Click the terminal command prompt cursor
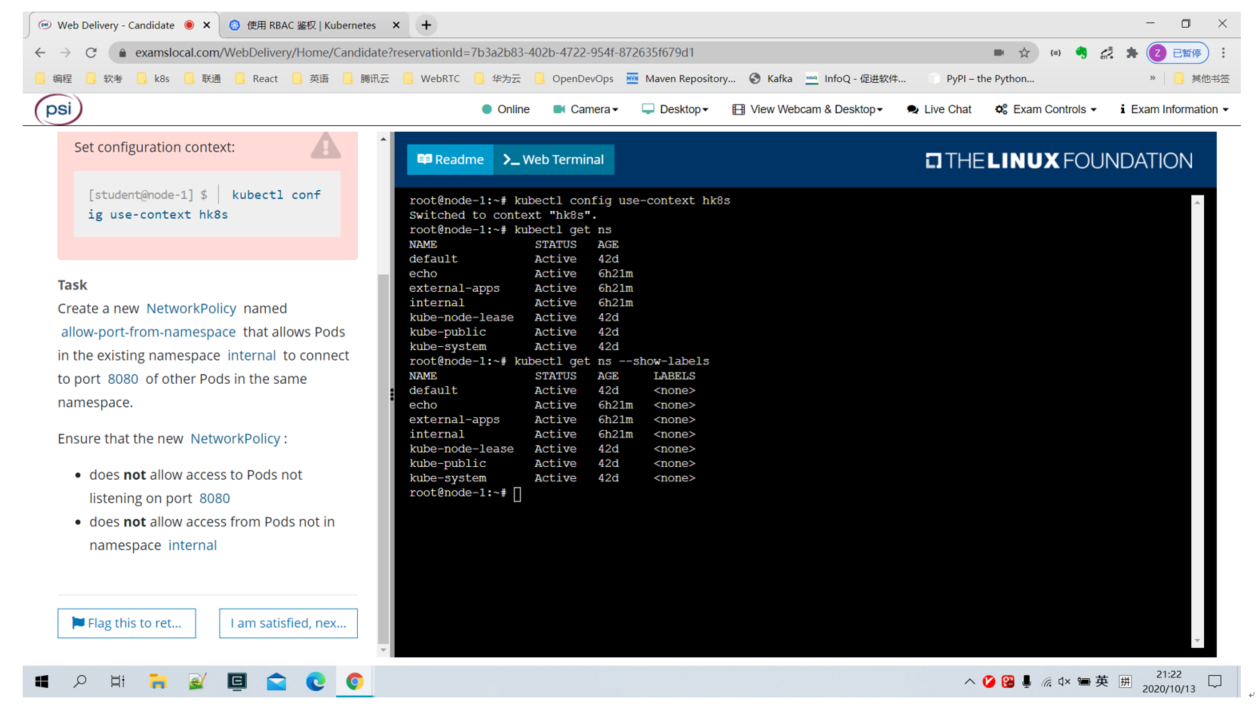Image resolution: width=1256 pixels, height=704 pixels. click(x=517, y=493)
